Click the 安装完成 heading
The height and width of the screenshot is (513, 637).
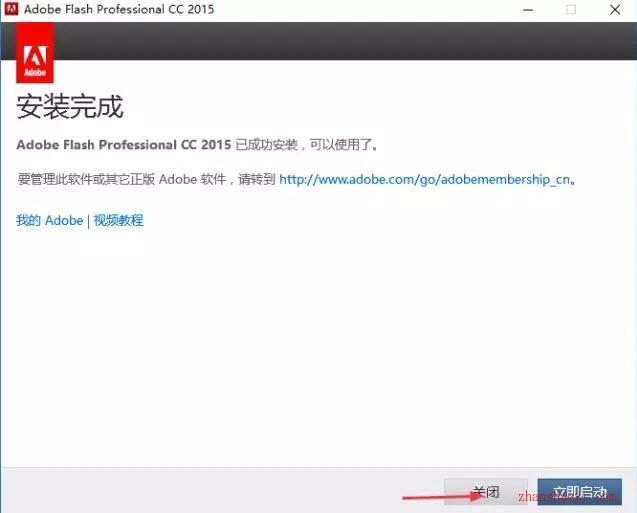[x=70, y=107]
